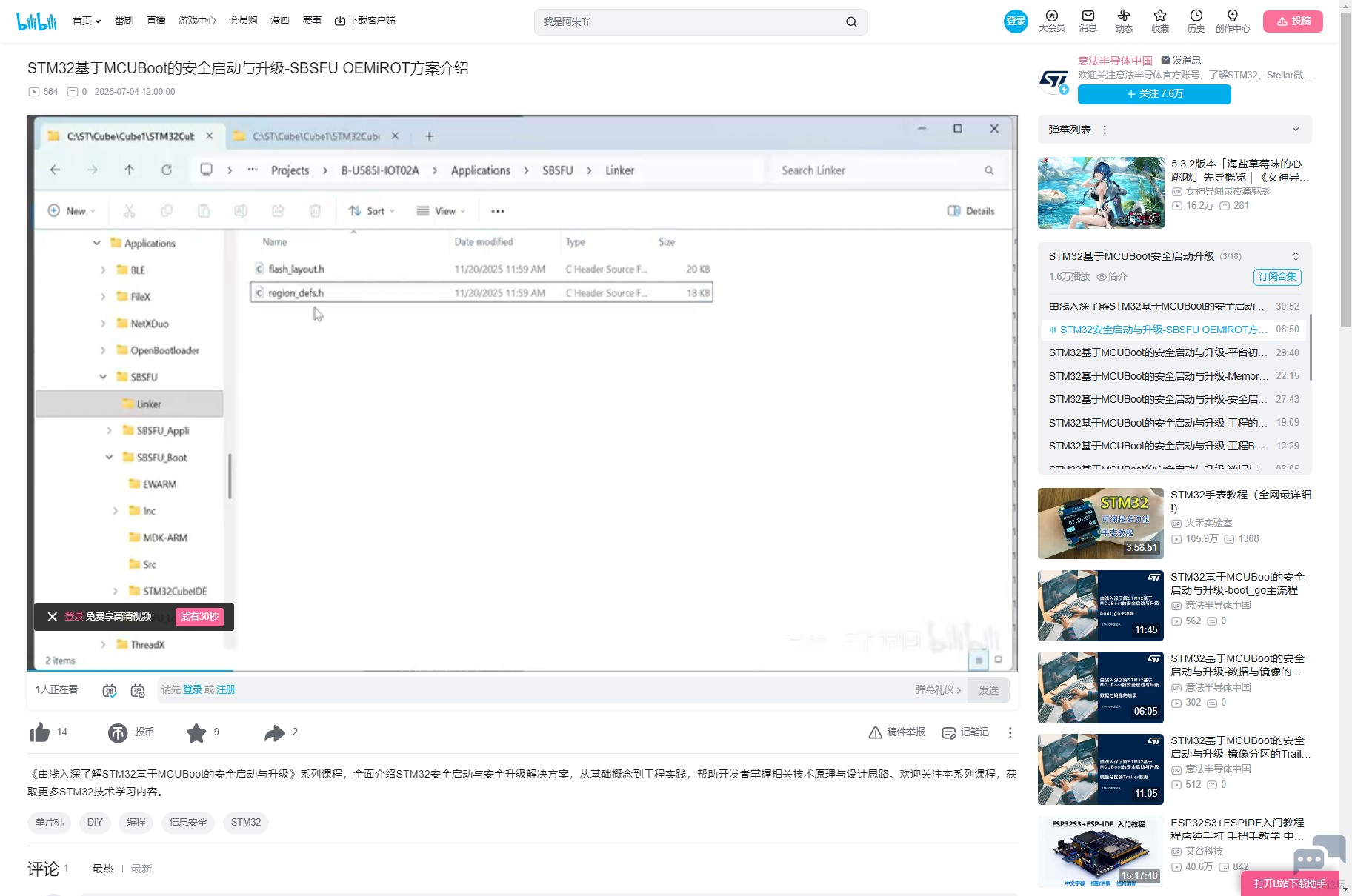The width and height of the screenshot is (1352, 896).
Task: Select the DIY tag
Action: pos(95,822)
